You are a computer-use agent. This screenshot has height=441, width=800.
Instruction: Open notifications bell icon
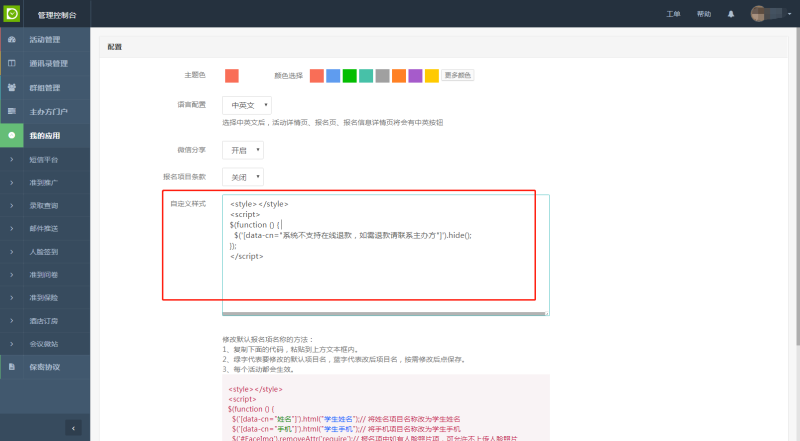731,14
